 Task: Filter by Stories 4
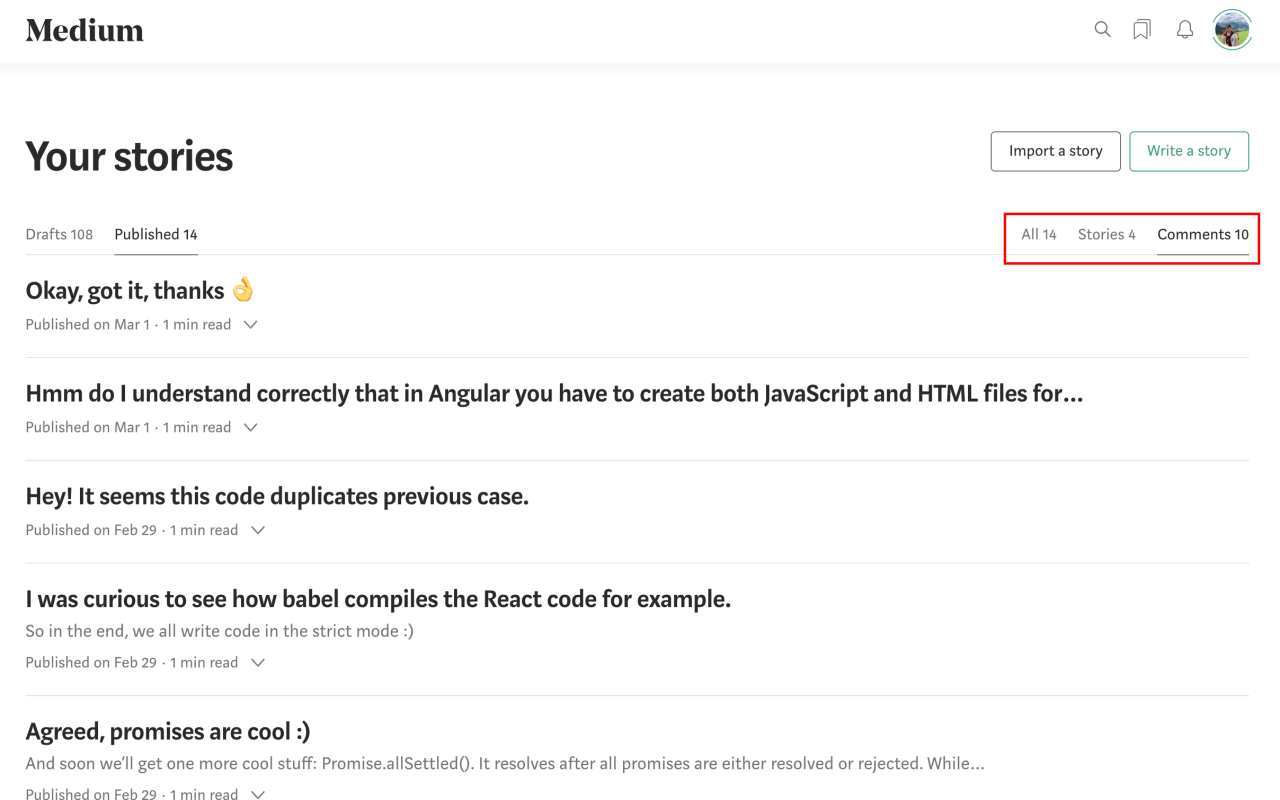(1107, 234)
